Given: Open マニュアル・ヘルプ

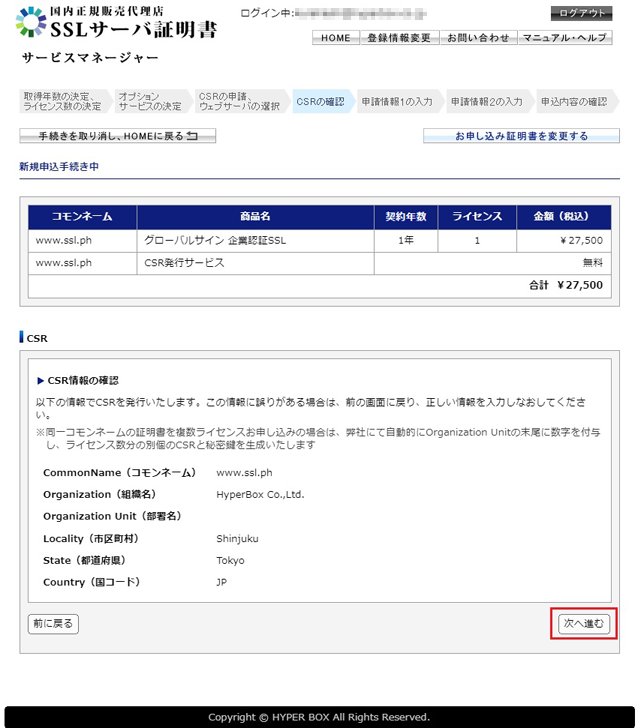Looking at the screenshot, I should pos(564,38).
